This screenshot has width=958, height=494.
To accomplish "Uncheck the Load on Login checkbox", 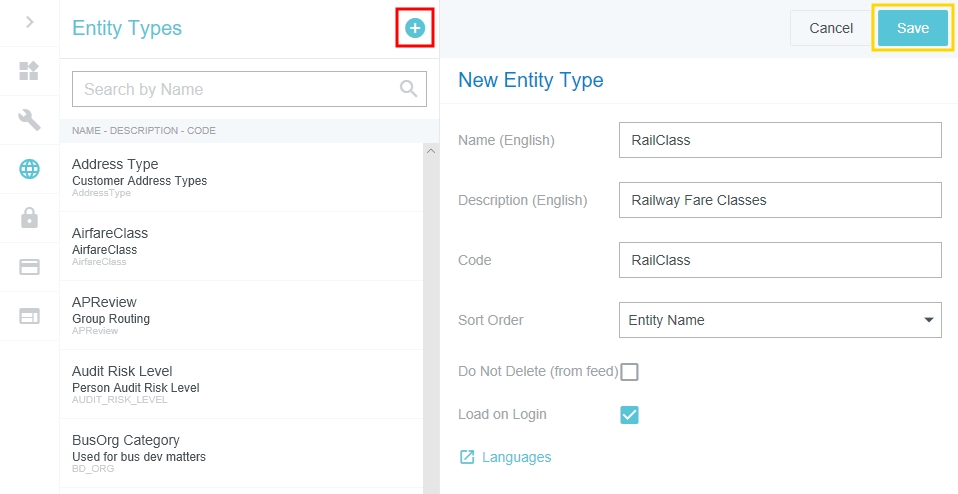I will click(x=629, y=414).
